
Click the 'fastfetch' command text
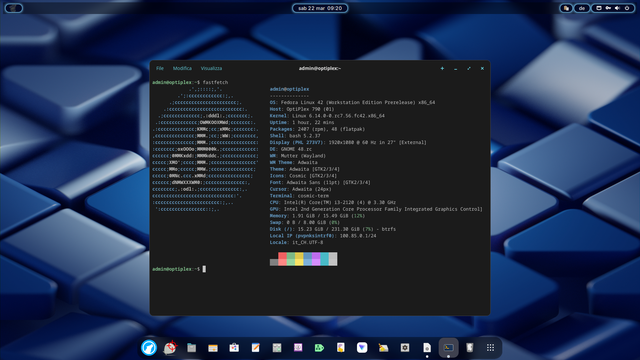tap(215, 82)
